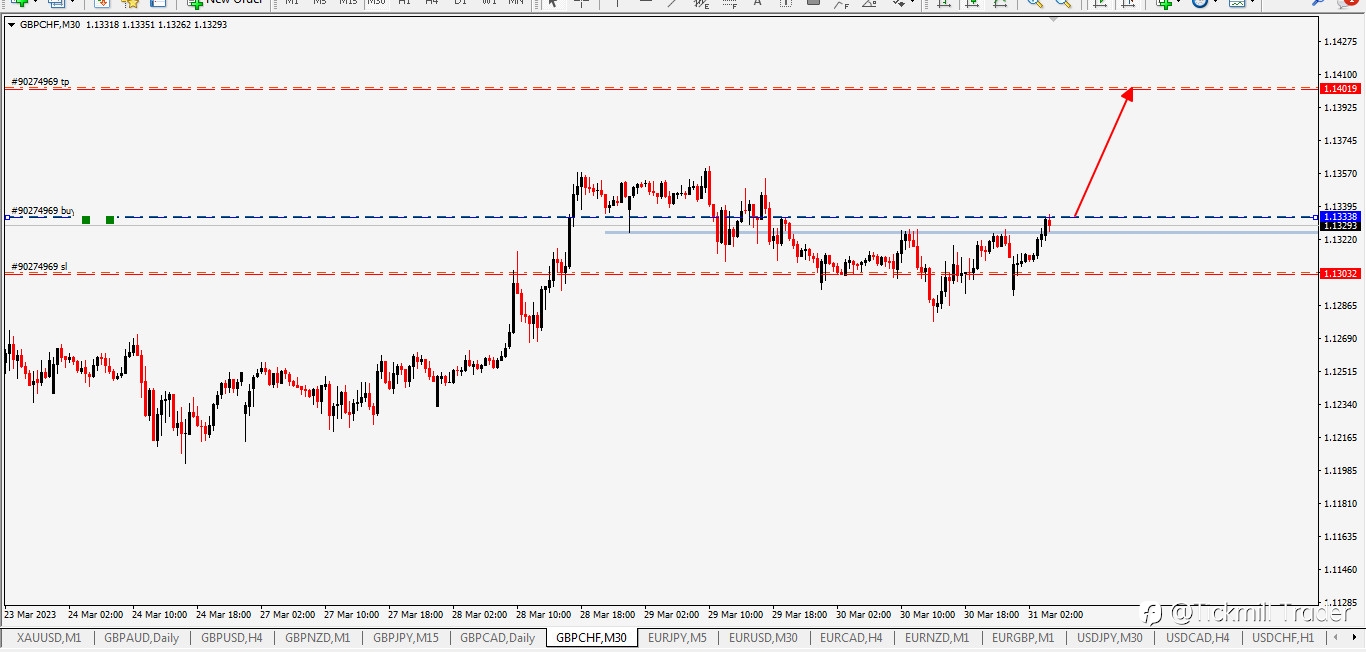Click the first green square trade marker

coord(87,219)
